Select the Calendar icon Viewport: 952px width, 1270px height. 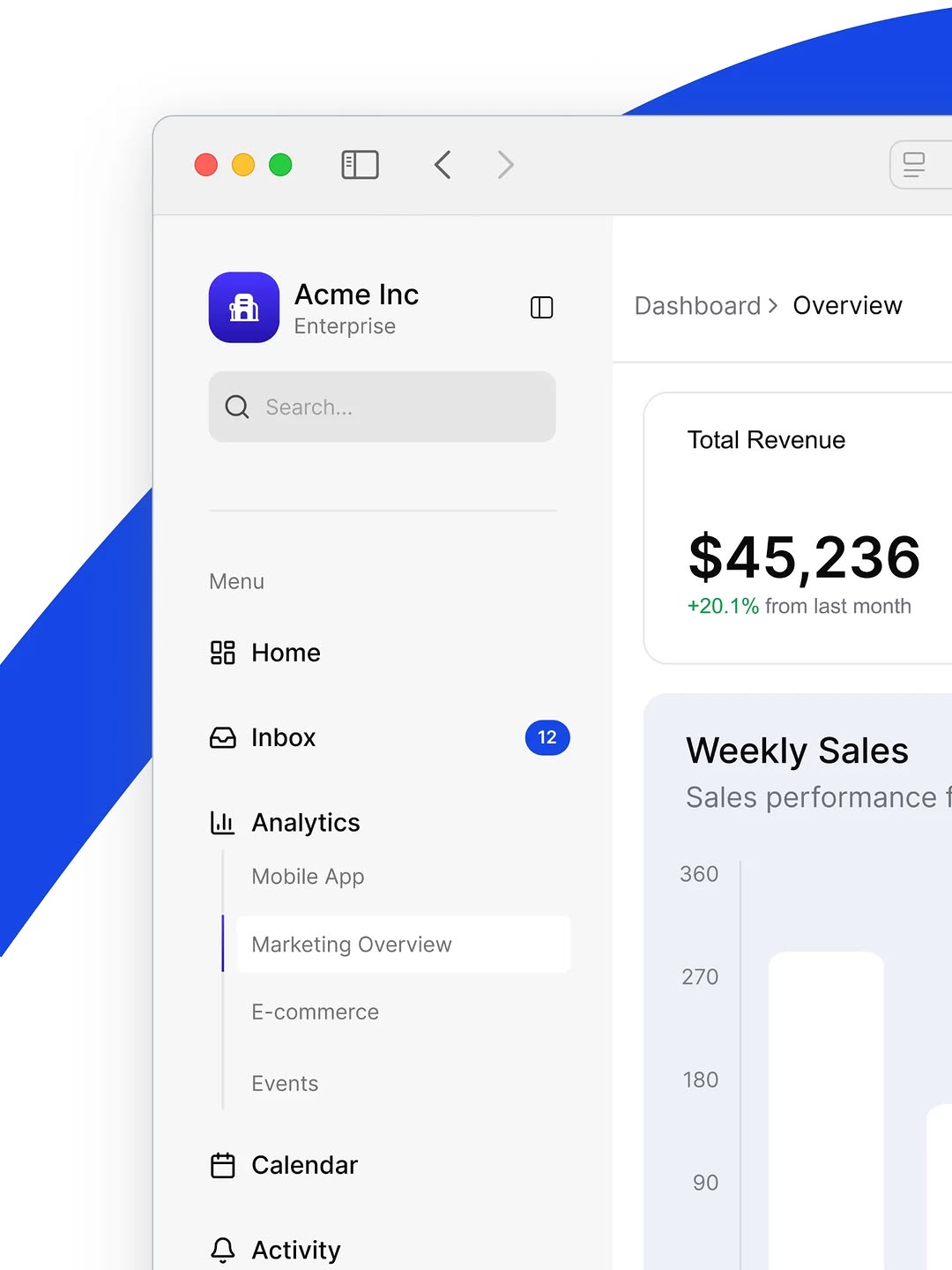coord(223,1165)
